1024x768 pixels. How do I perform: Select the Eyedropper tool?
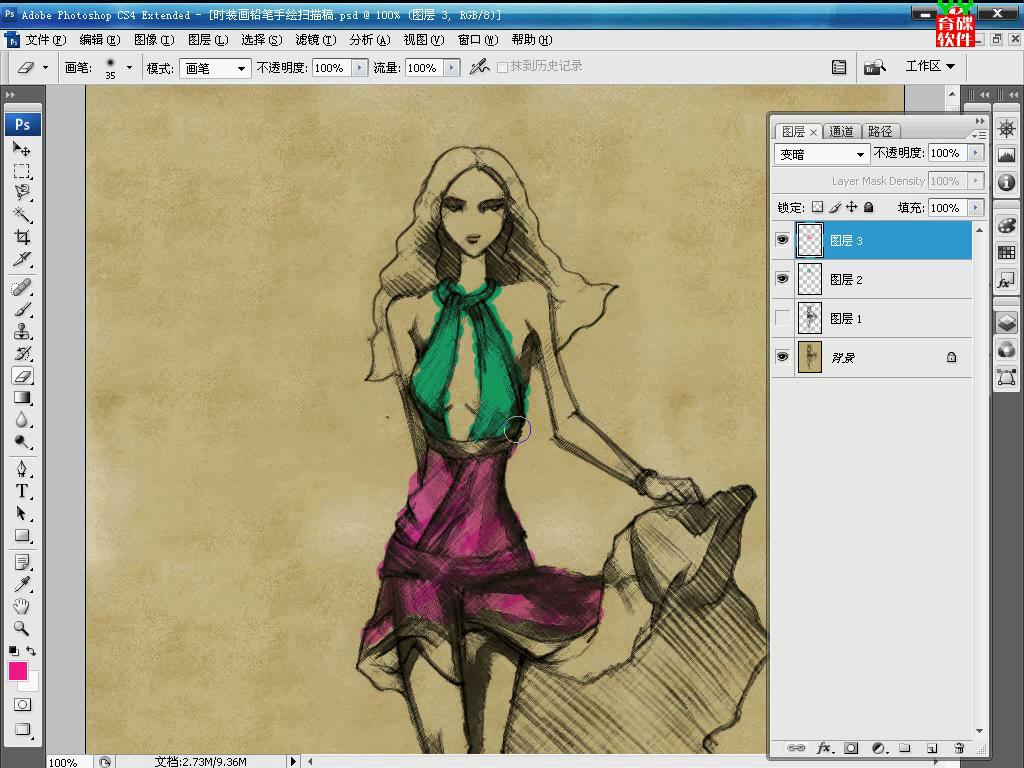point(22,584)
